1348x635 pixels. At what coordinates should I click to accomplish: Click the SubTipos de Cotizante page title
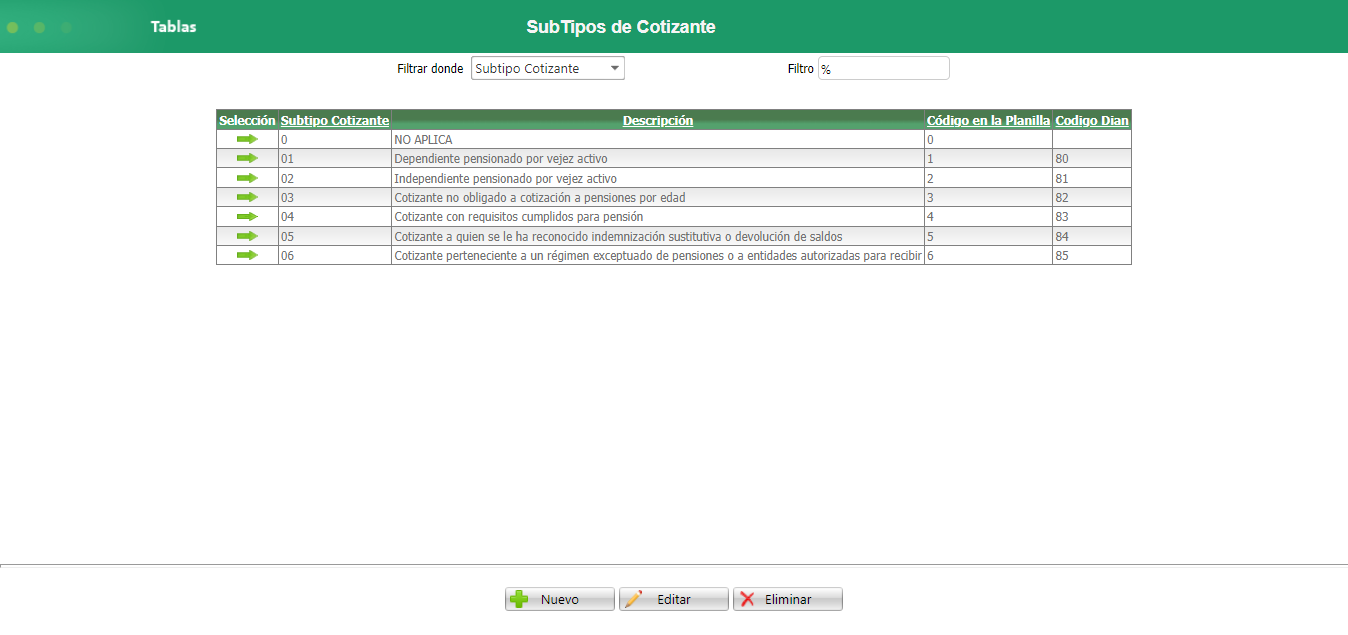click(x=621, y=27)
